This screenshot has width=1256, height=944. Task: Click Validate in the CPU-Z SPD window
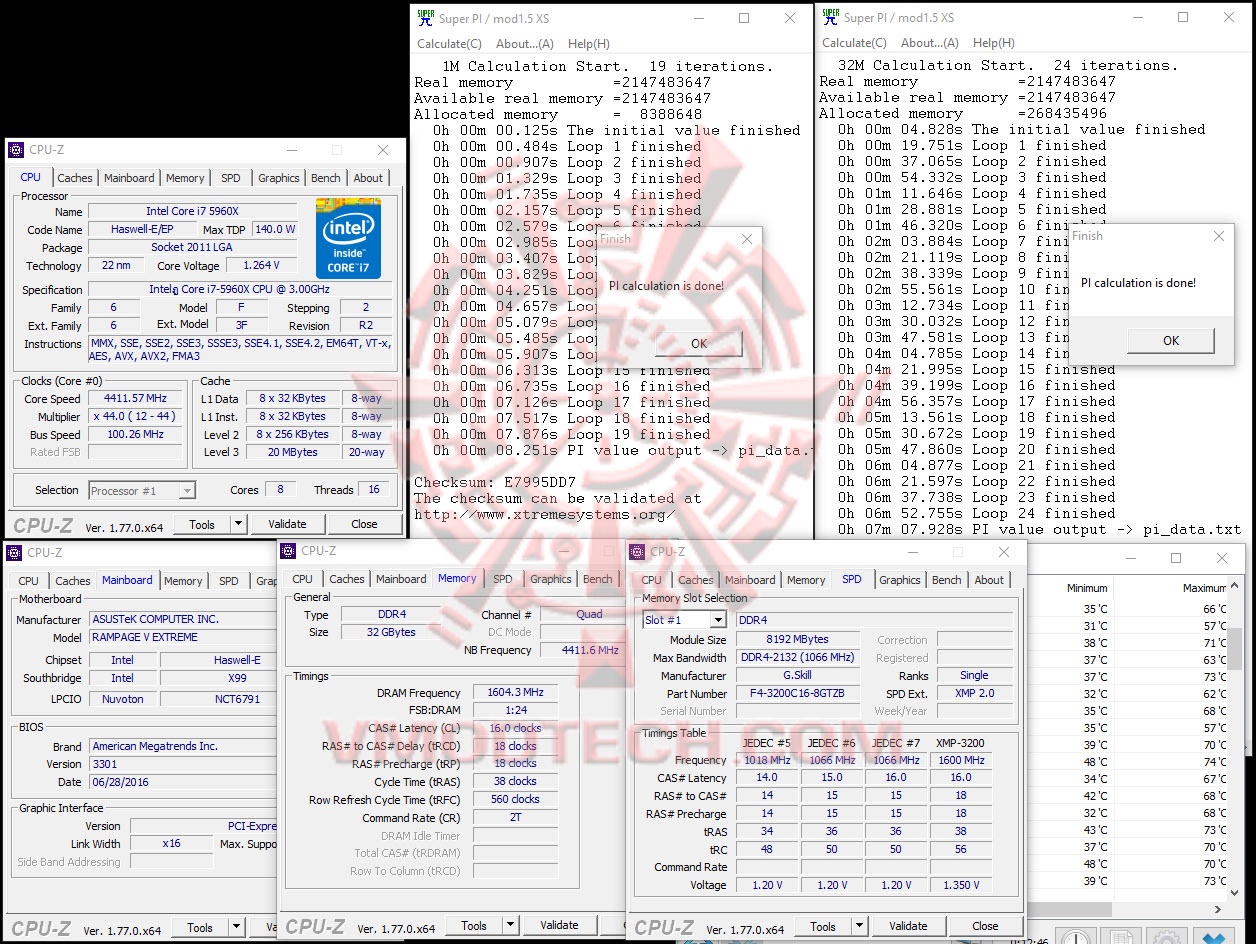(x=908, y=926)
